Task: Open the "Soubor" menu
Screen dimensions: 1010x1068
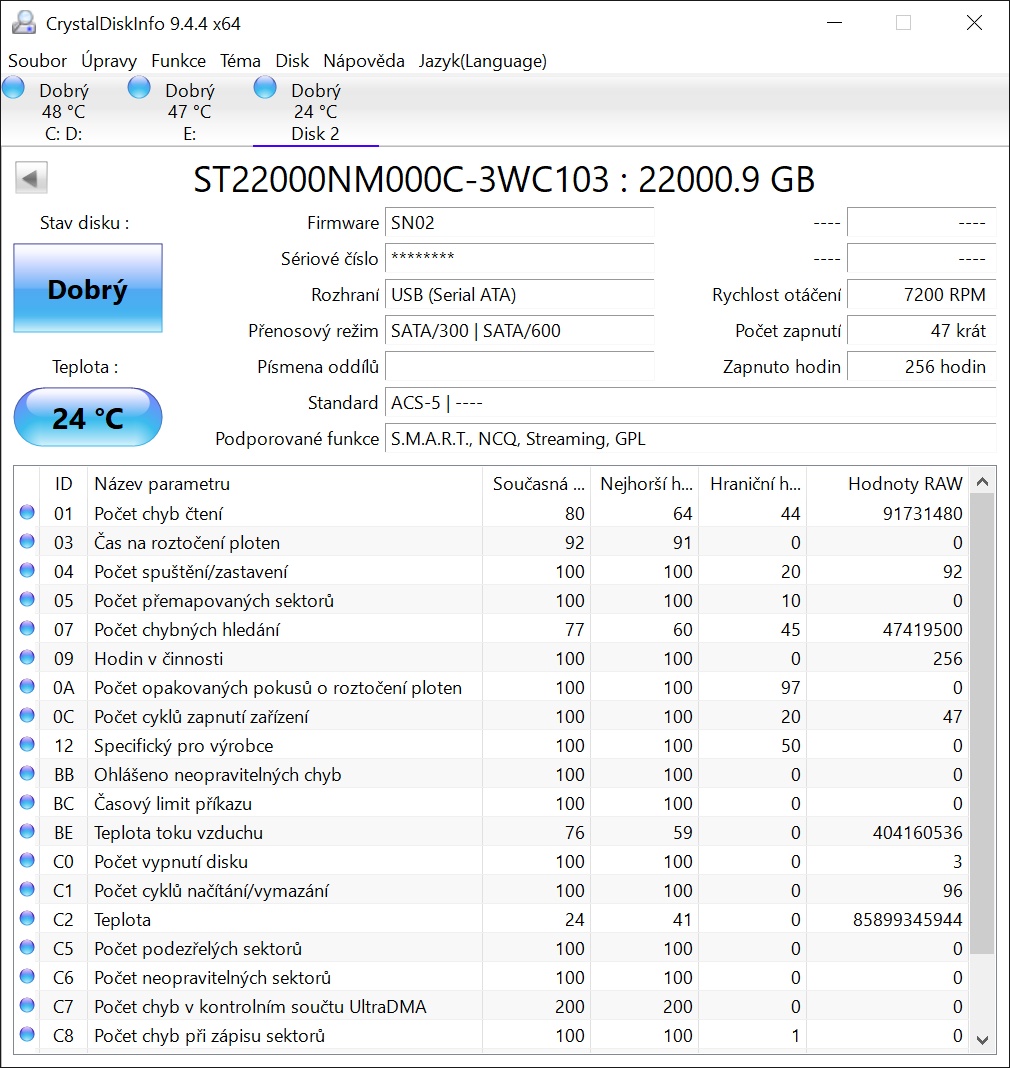Action: tap(37, 61)
